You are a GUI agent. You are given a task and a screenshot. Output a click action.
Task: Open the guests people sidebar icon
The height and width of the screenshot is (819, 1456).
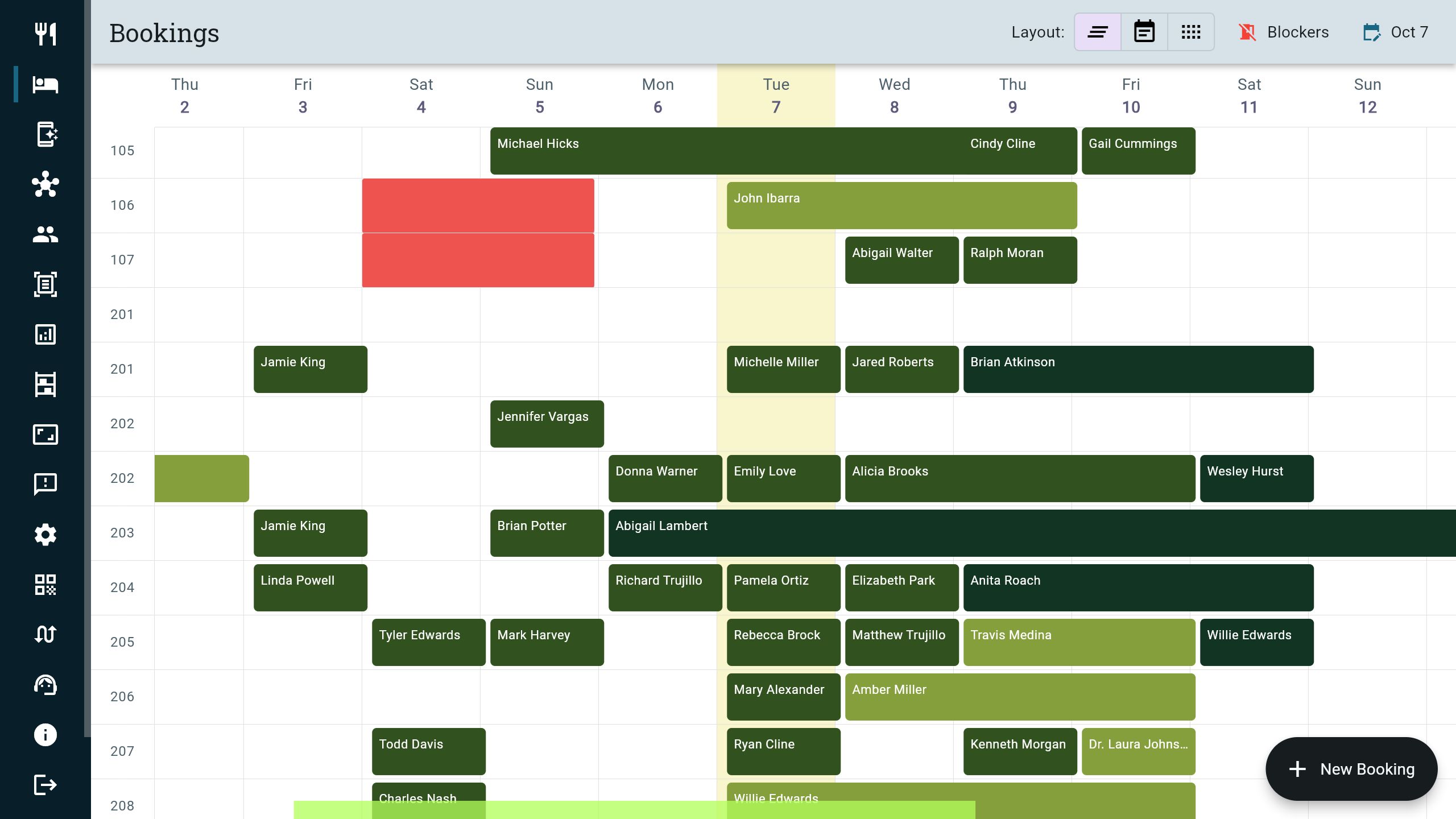tap(45, 234)
